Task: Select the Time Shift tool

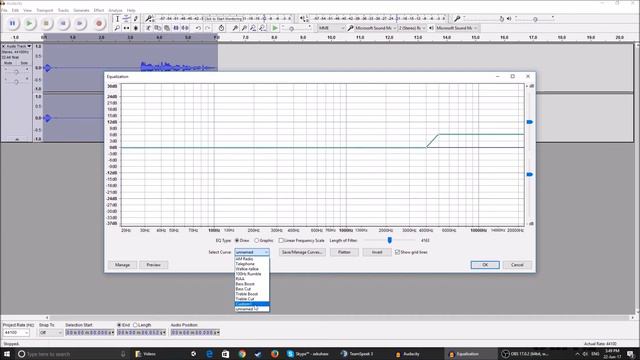Action: pos(127,28)
